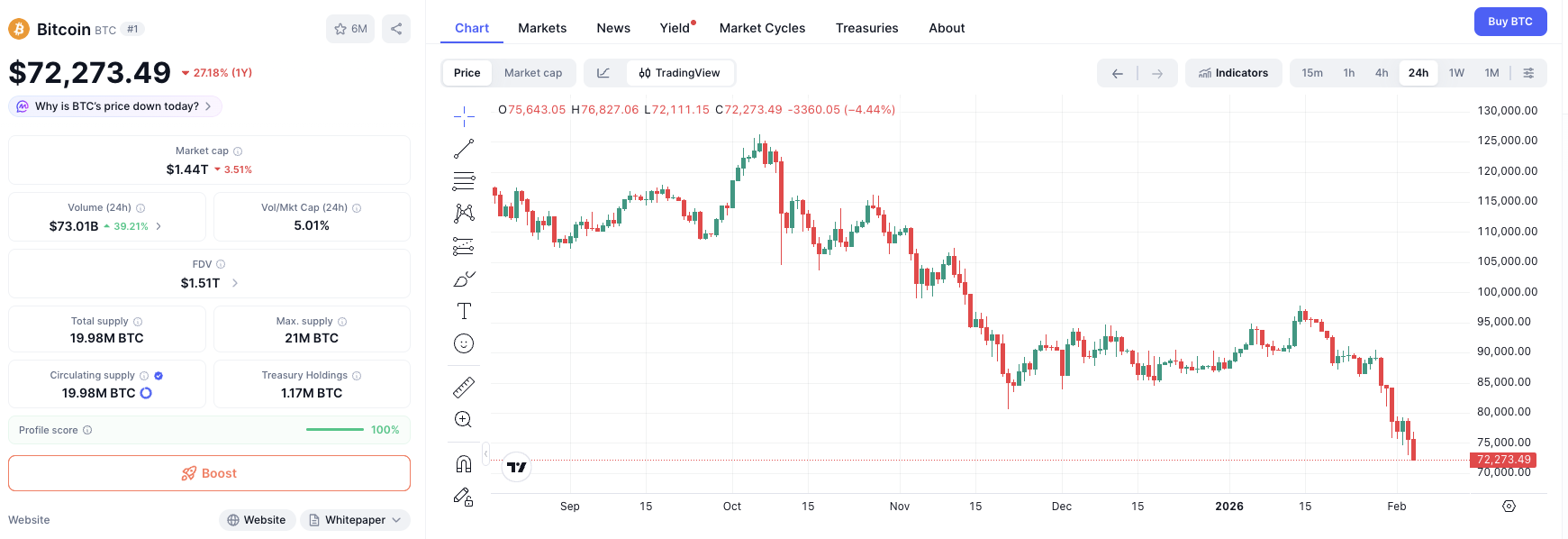Open the Markets tab
This screenshot has height=539, width=1568.
[x=542, y=28]
